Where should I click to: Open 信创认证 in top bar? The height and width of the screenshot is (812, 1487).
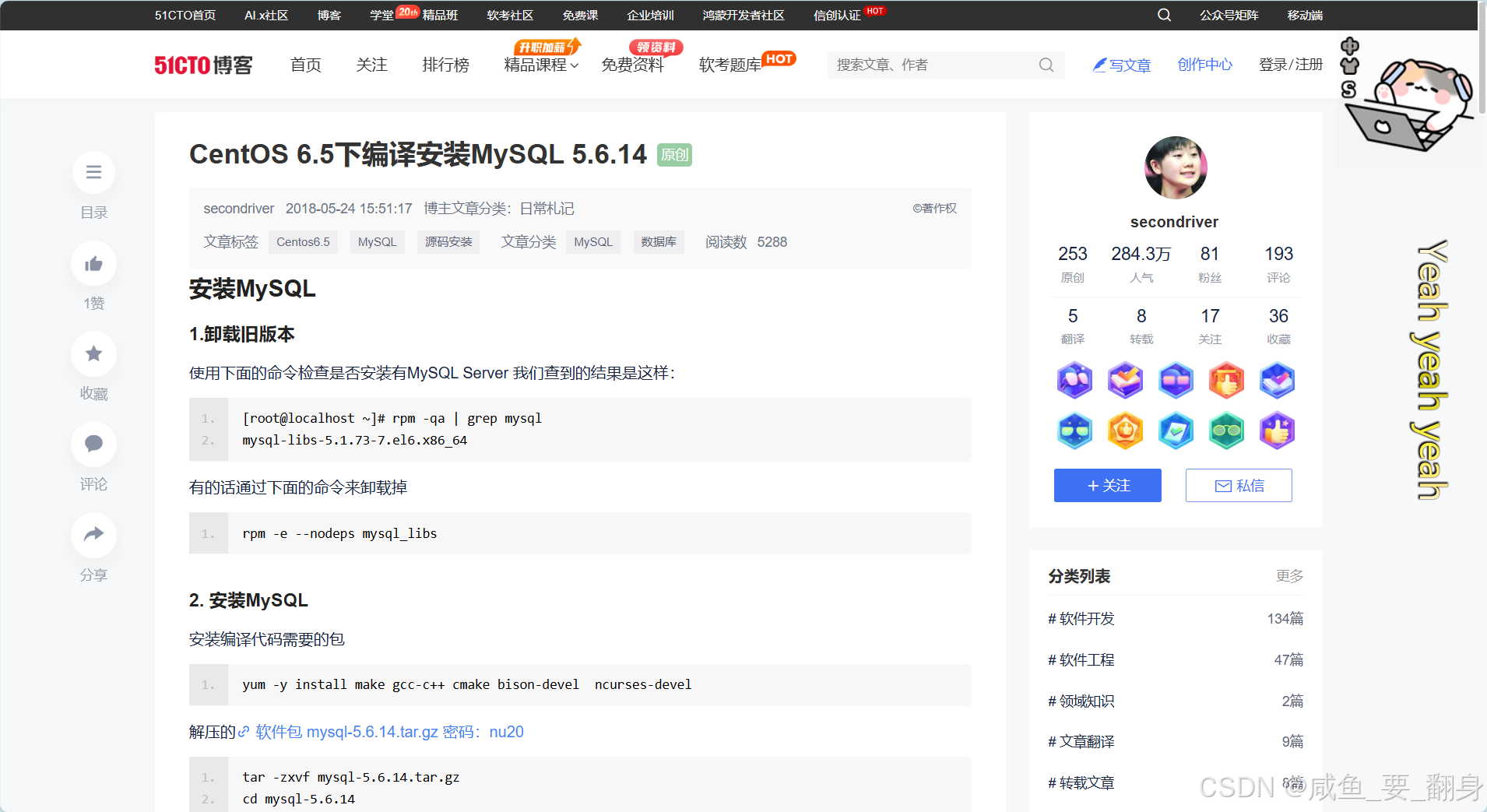[x=837, y=15]
